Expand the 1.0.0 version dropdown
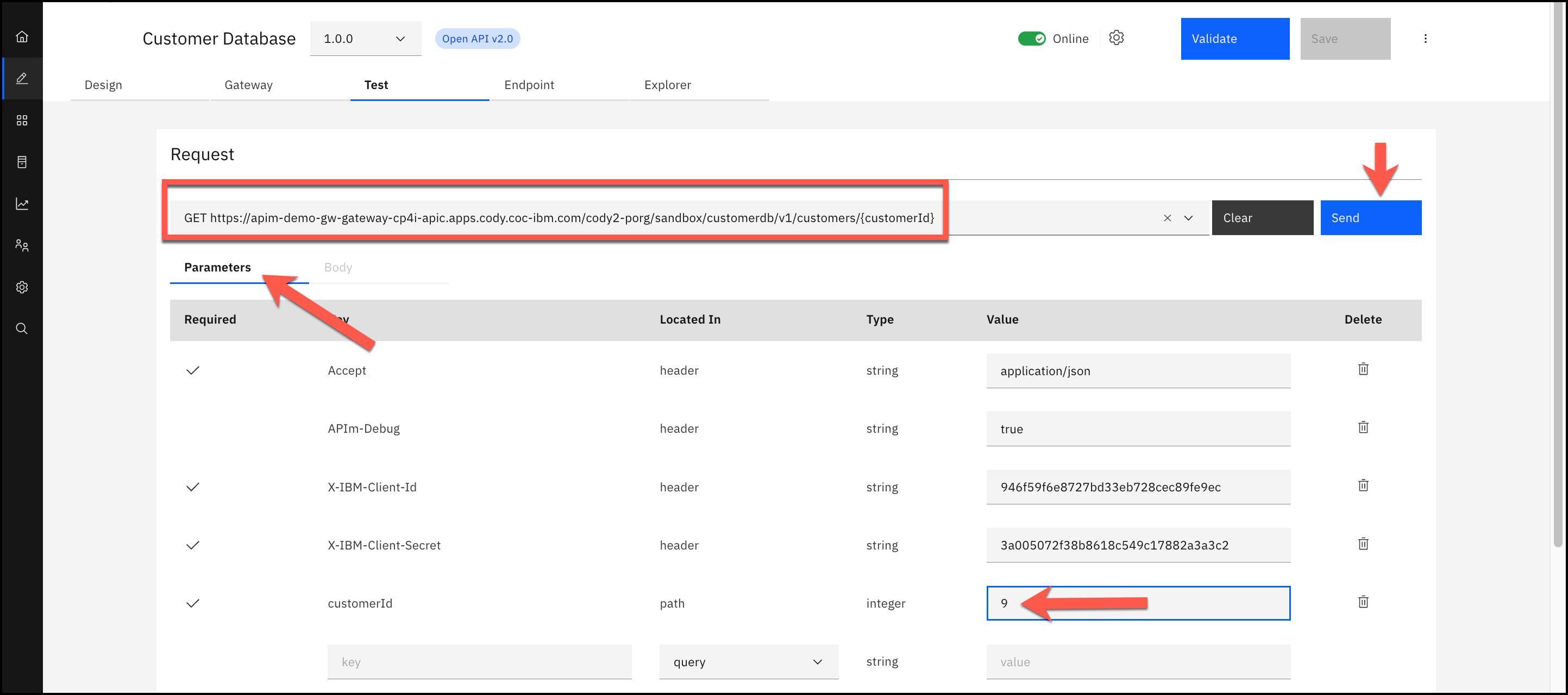1568x695 pixels. (365, 39)
